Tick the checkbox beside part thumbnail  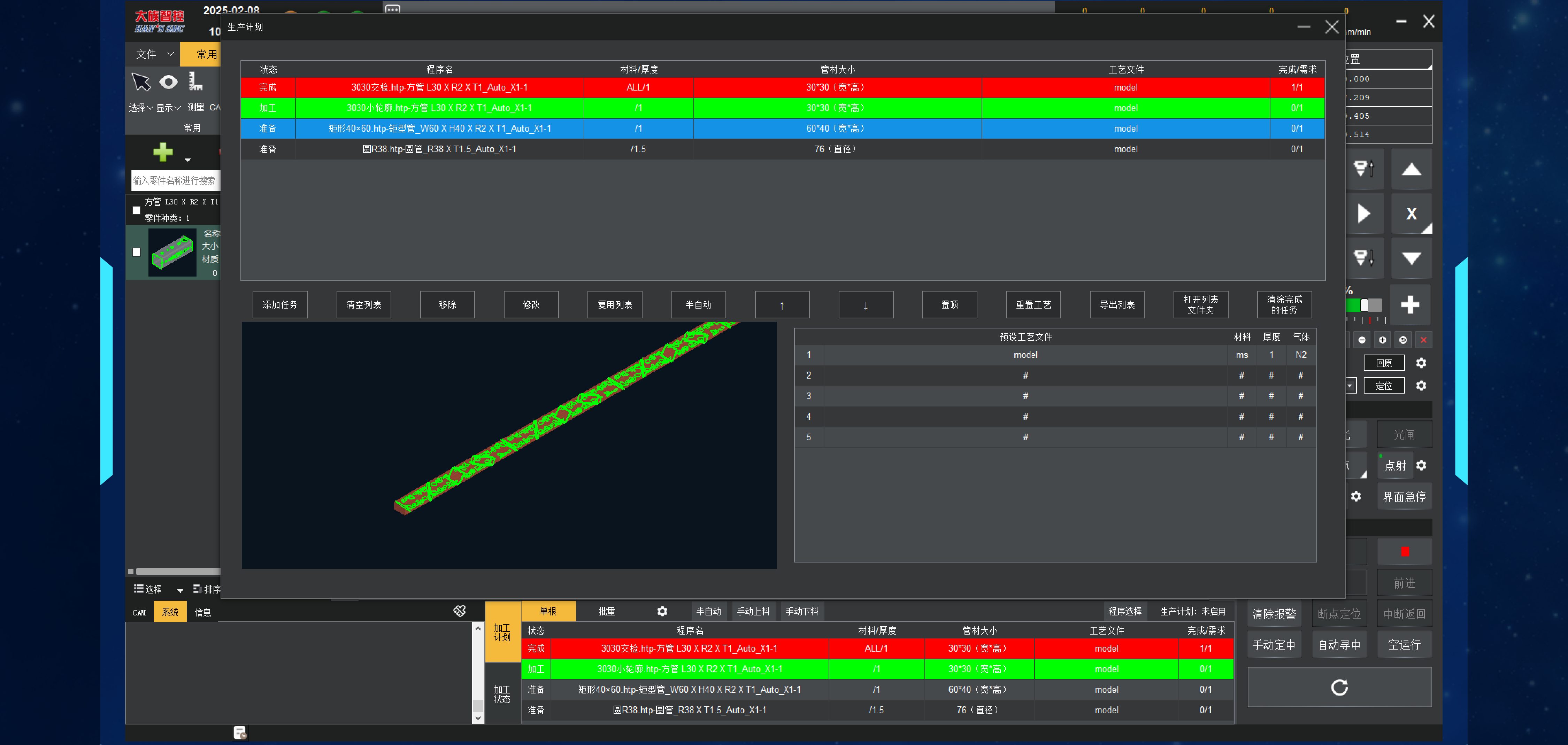(x=136, y=252)
